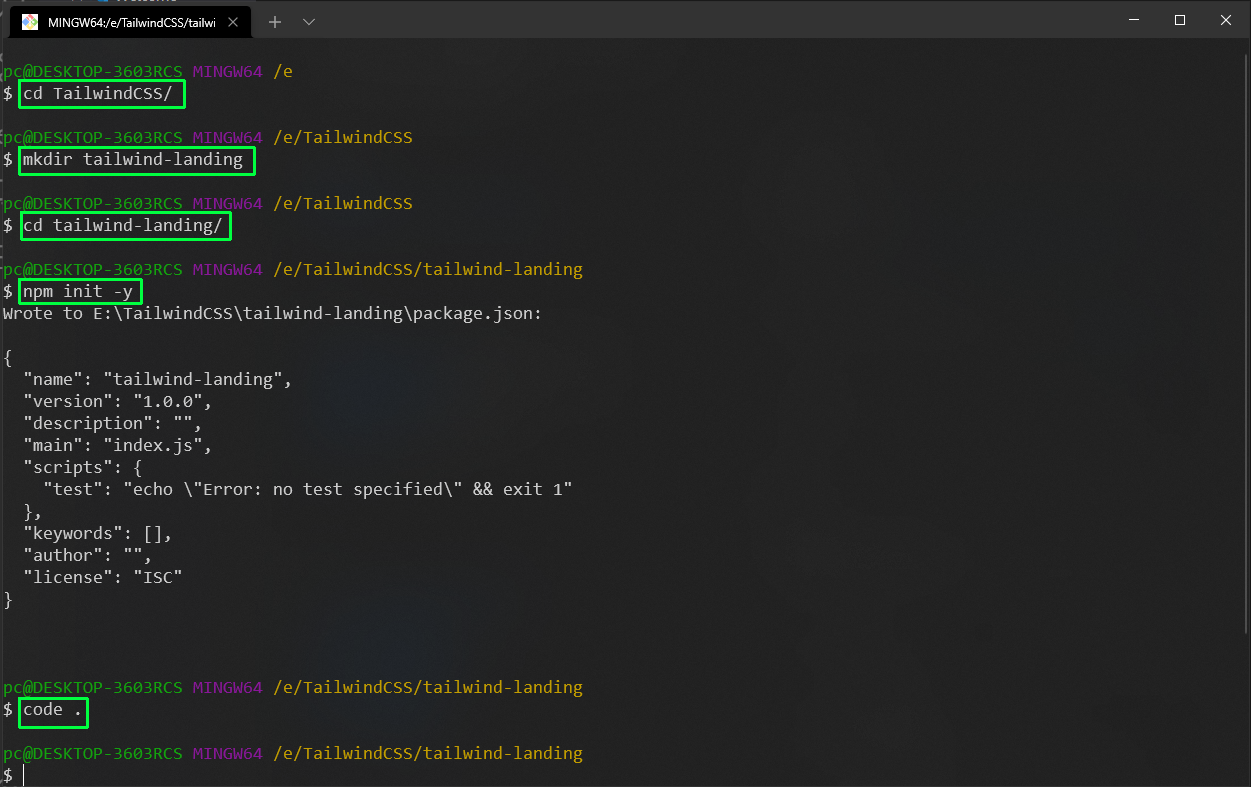Click the '"version": "1.0.0"' JSON line
Viewport: 1251px width, 787px height.
coord(118,402)
